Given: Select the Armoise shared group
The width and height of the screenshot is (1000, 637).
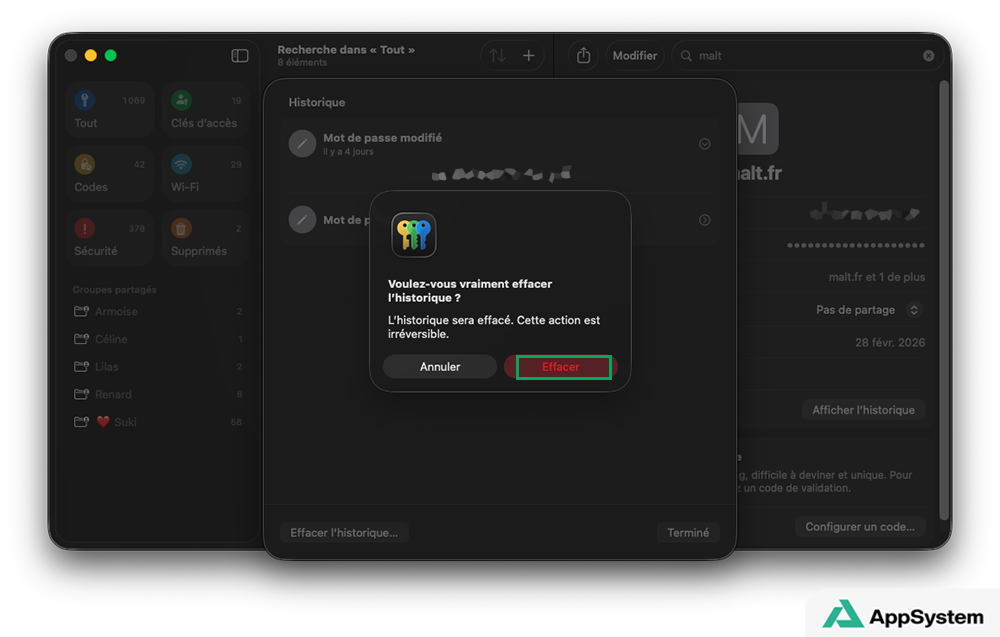Looking at the screenshot, I should point(116,311).
